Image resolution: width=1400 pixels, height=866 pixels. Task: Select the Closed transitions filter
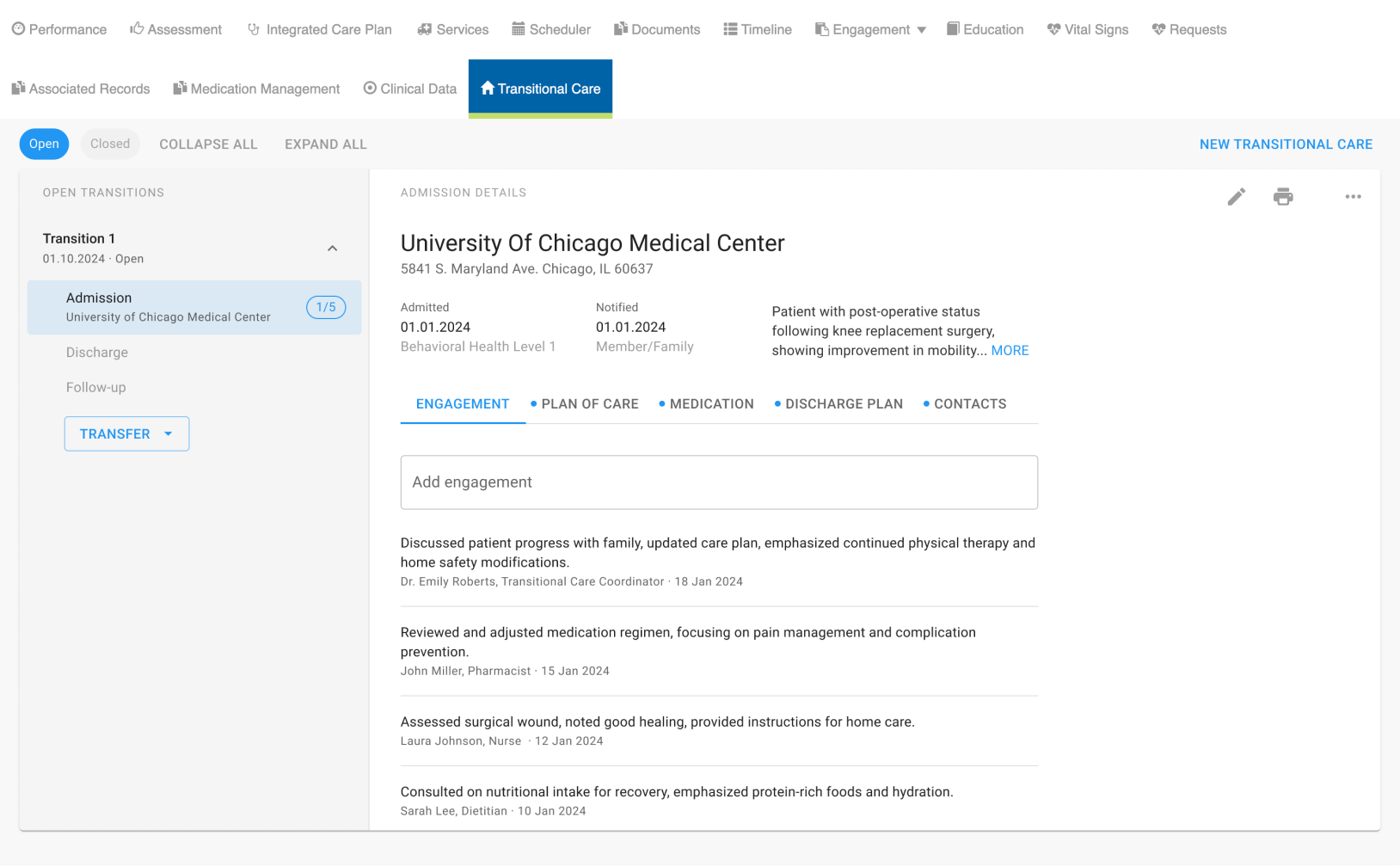pos(110,144)
